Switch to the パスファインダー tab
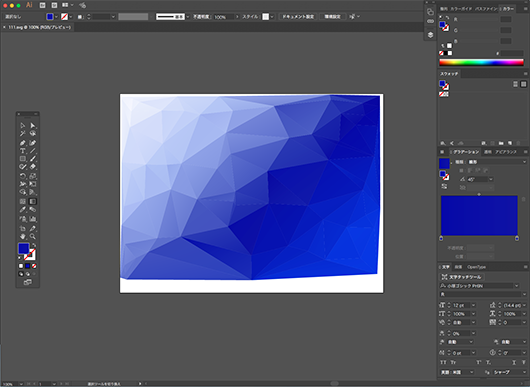Viewport: 530px width, 387px height. pos(486,9)
